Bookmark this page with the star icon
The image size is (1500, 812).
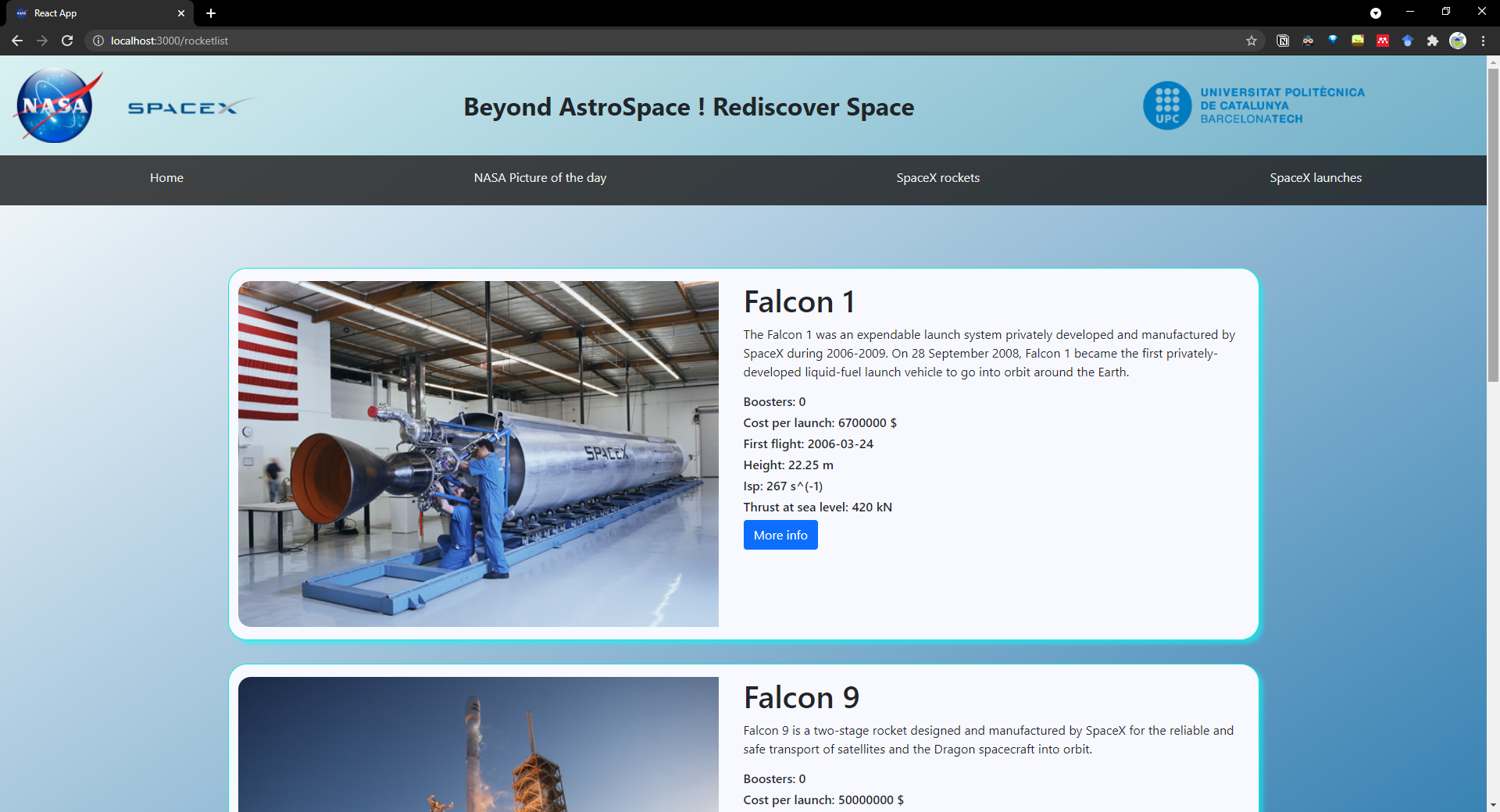[x=1252, y=41]
